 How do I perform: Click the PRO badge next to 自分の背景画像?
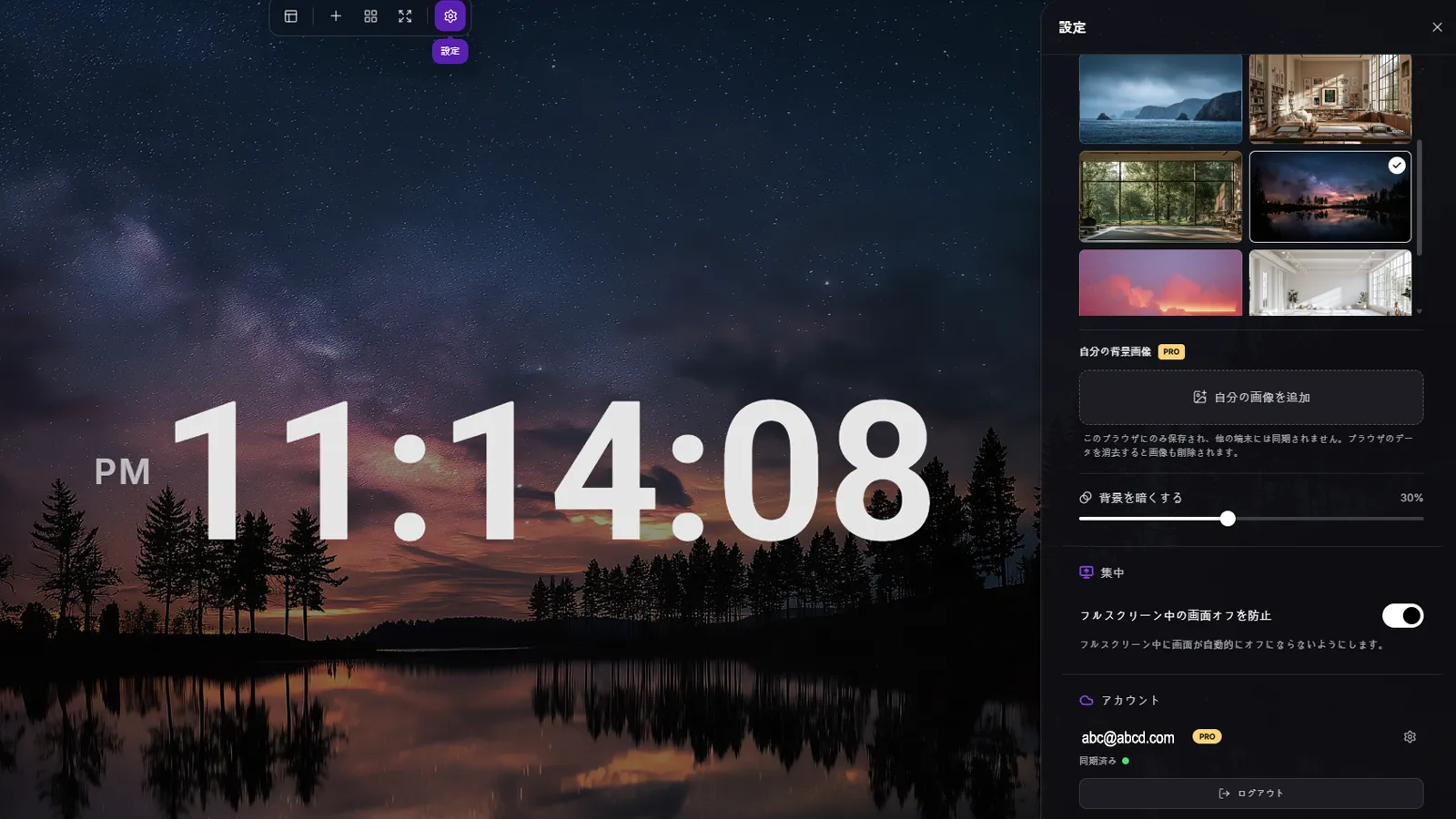1171,351
